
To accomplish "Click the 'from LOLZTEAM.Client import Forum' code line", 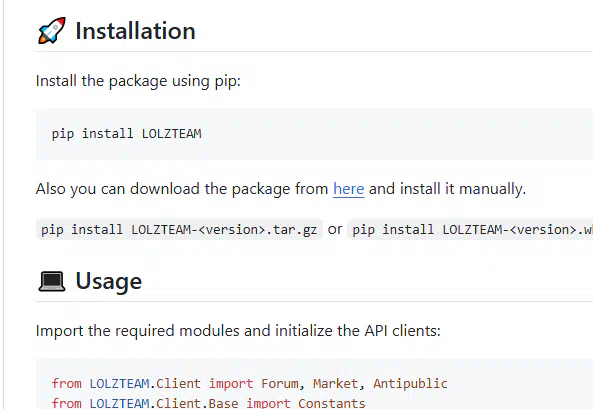I will [250, 384].
